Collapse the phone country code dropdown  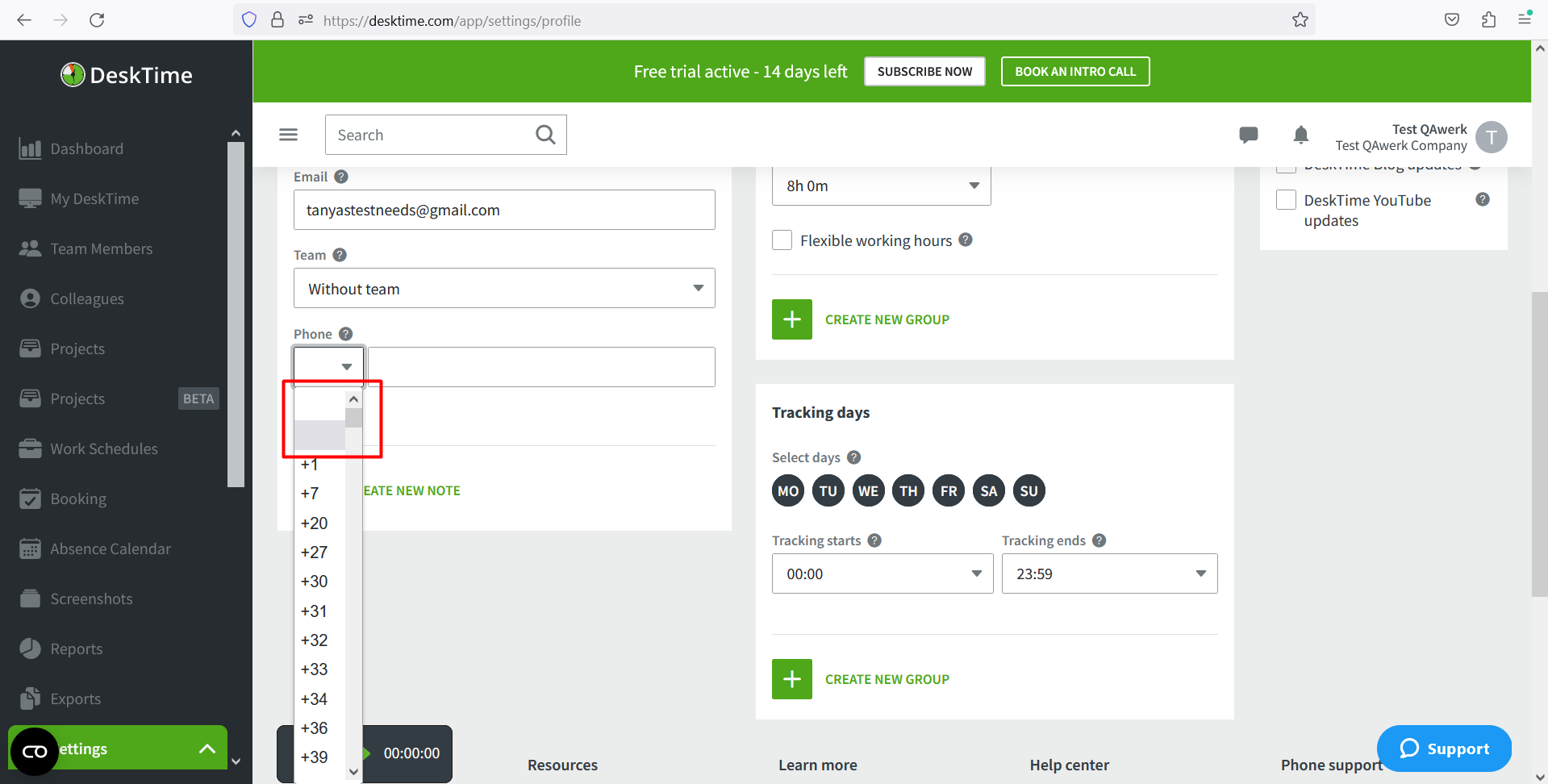[329, 367]
